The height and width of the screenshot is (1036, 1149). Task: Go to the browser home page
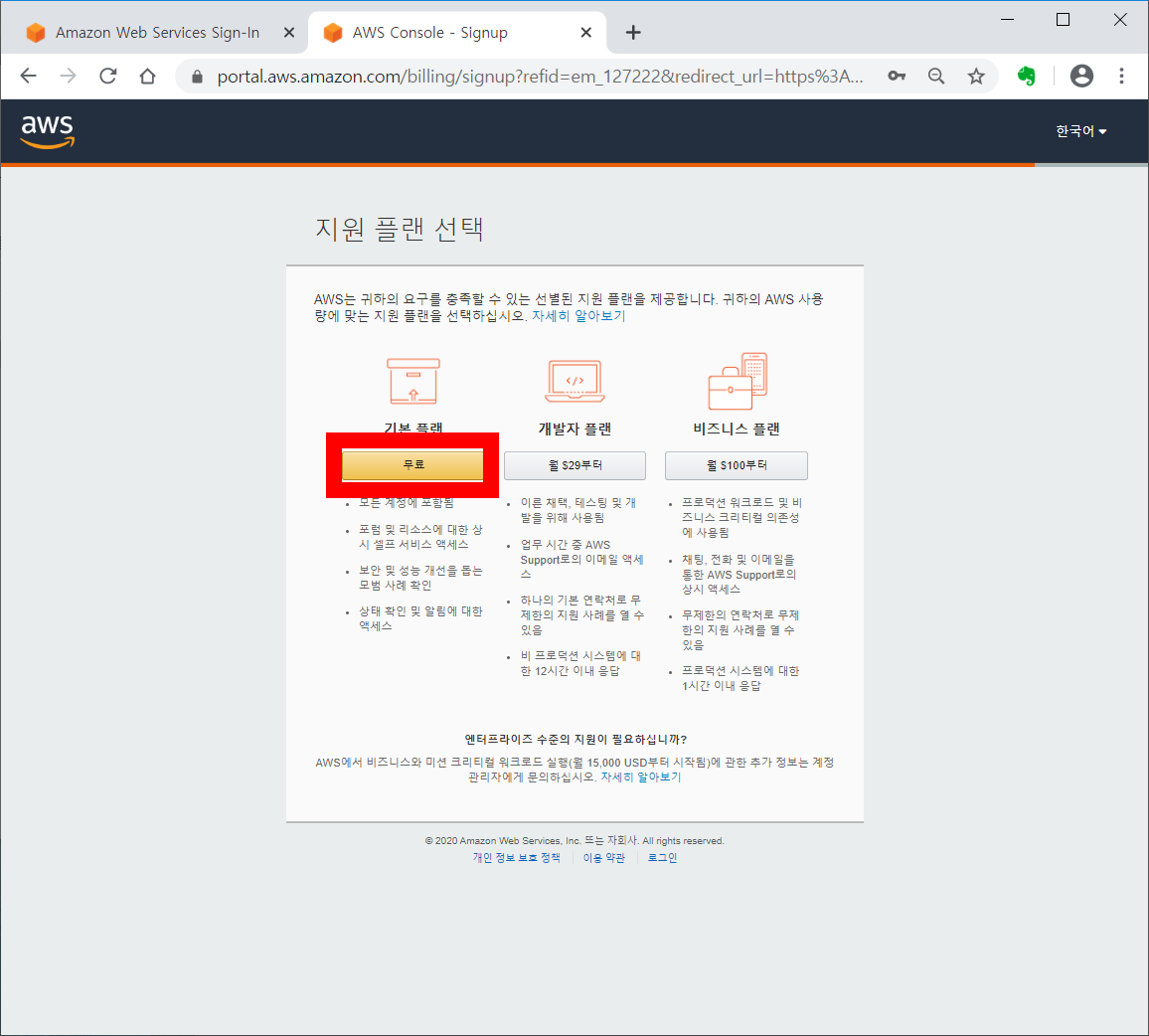(x=147, y=77)
